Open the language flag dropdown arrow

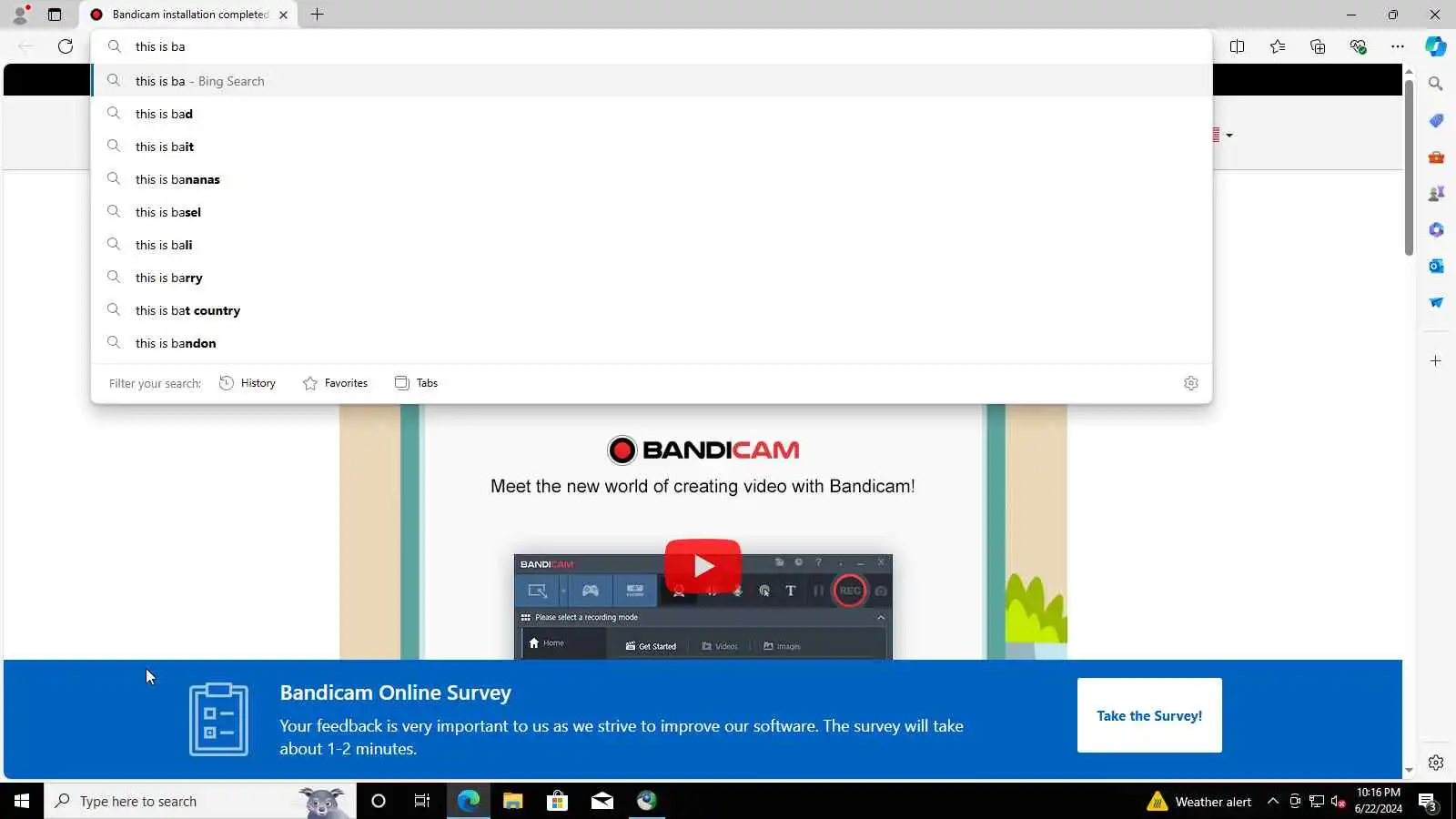coord(1229,136)
